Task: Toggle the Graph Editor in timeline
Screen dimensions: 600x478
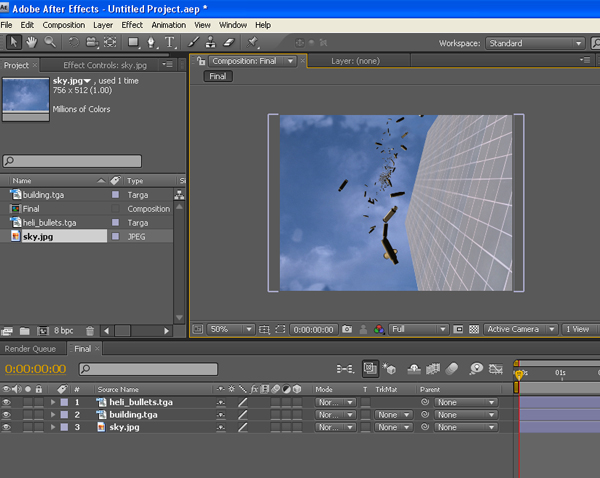Action: pos(496,369)
